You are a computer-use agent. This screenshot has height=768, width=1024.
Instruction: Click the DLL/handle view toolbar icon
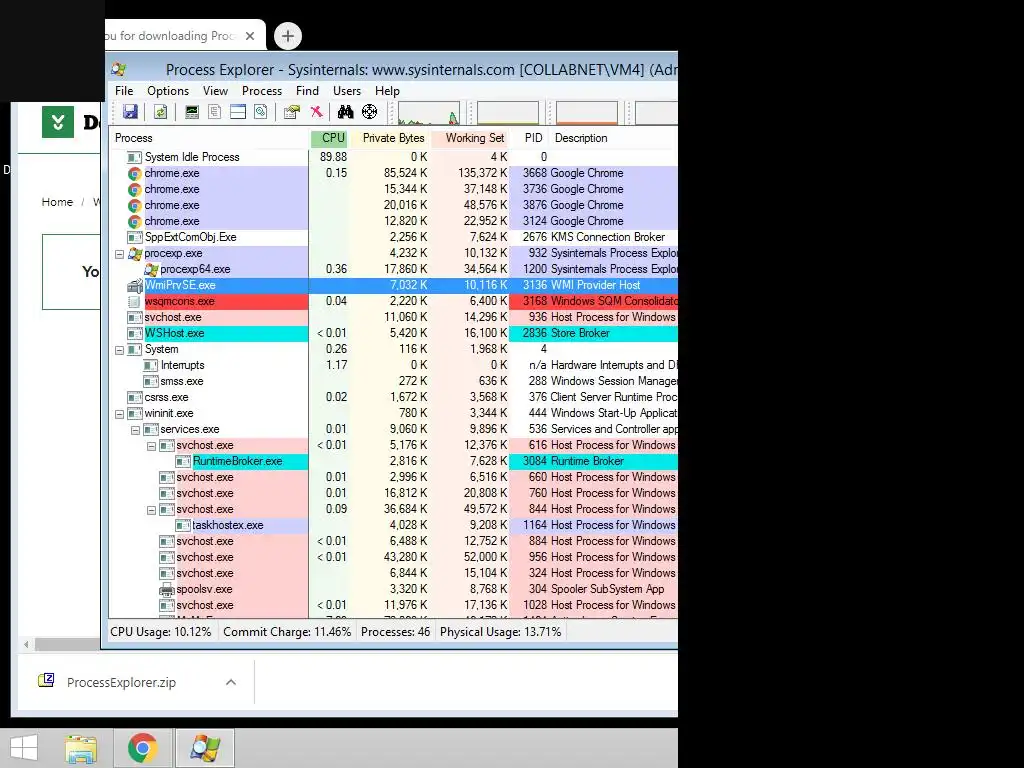(261, 112)
